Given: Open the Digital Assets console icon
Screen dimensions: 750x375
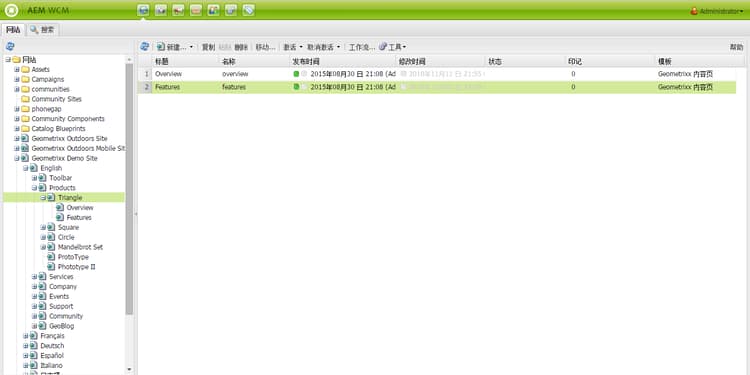Looking at the screenshot, I should 161,10.
